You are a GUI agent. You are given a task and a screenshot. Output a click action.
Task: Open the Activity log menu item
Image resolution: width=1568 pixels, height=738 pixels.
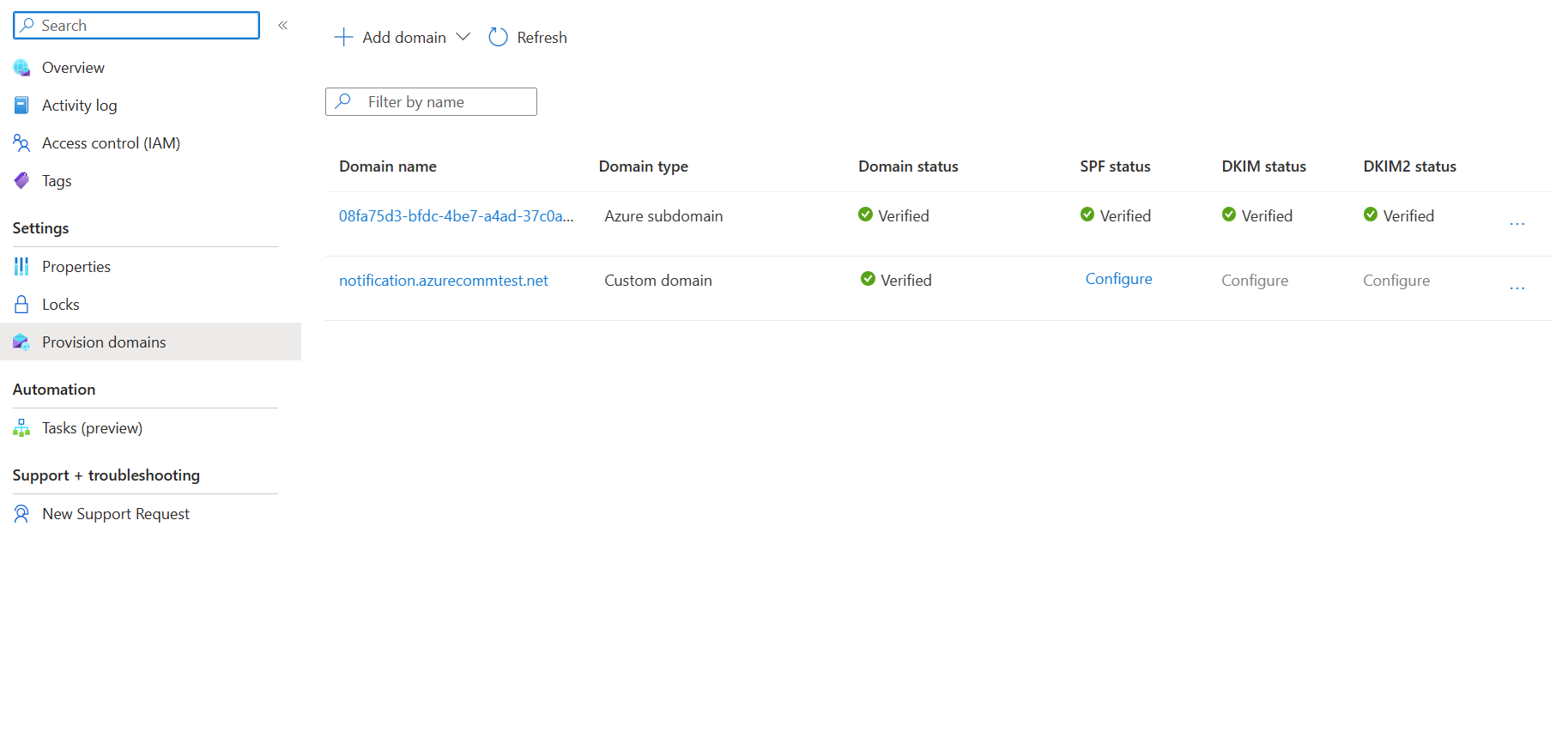150,106
